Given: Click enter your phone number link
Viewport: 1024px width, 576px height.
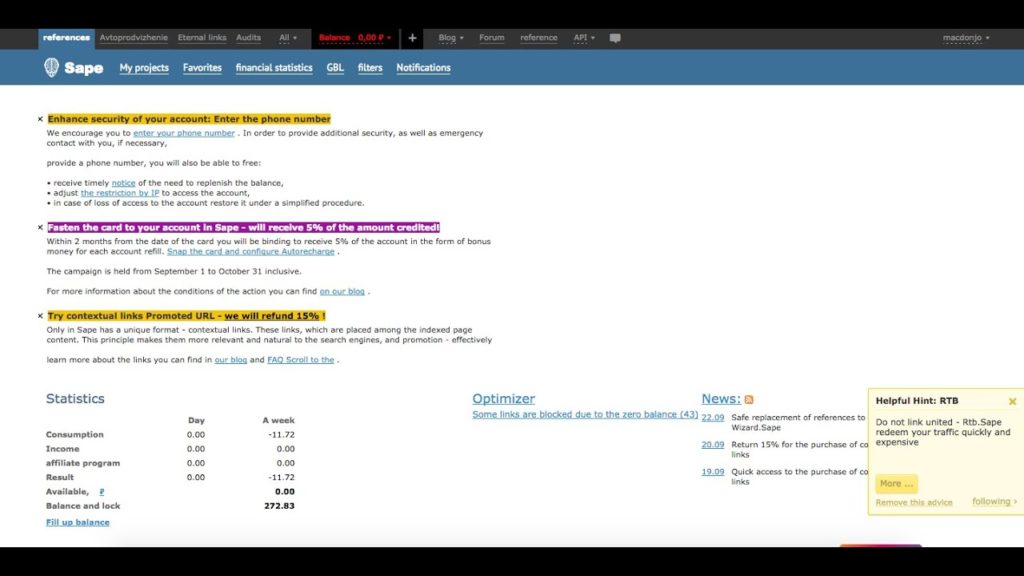Looking at the screenshot, I should point(184,133).
